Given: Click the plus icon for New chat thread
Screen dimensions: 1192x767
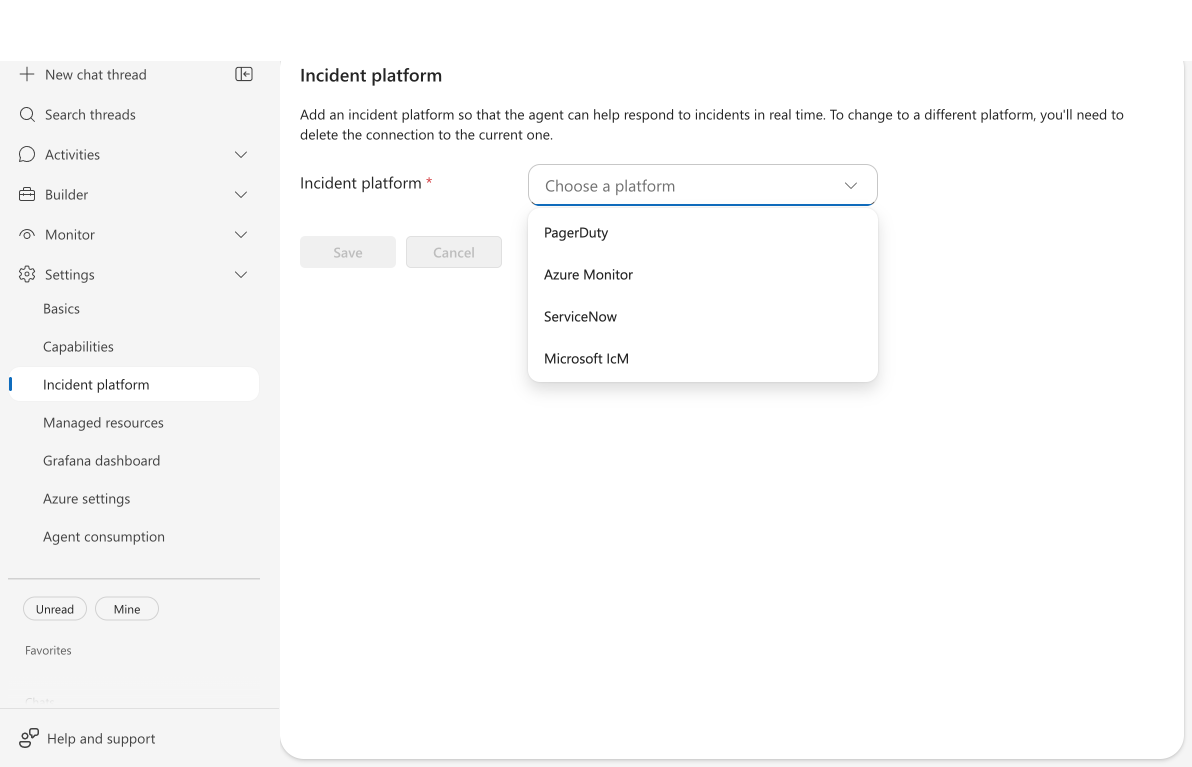Looking at the screenshot, I should [27, 74].
